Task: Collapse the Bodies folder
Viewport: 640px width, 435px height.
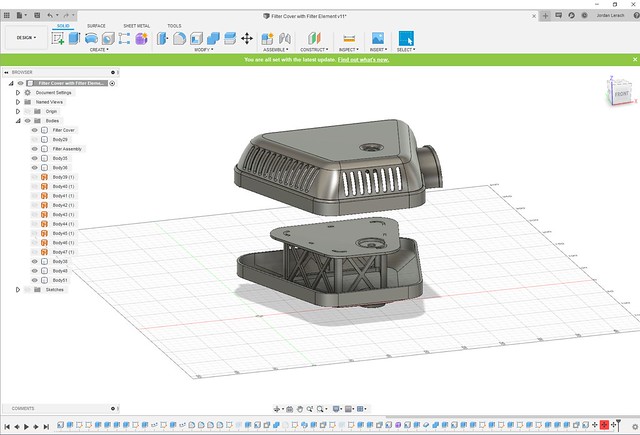Action: 18,121
